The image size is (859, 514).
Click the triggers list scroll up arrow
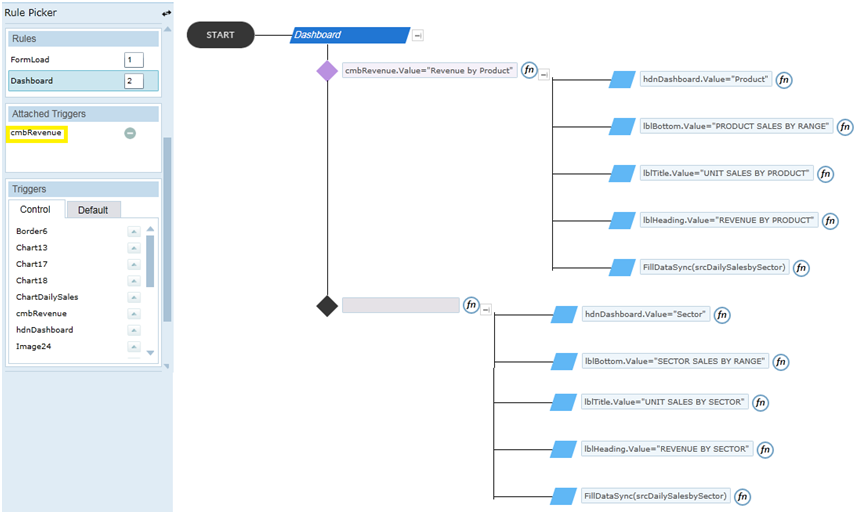pyautogui.click(x=150, y=229)
